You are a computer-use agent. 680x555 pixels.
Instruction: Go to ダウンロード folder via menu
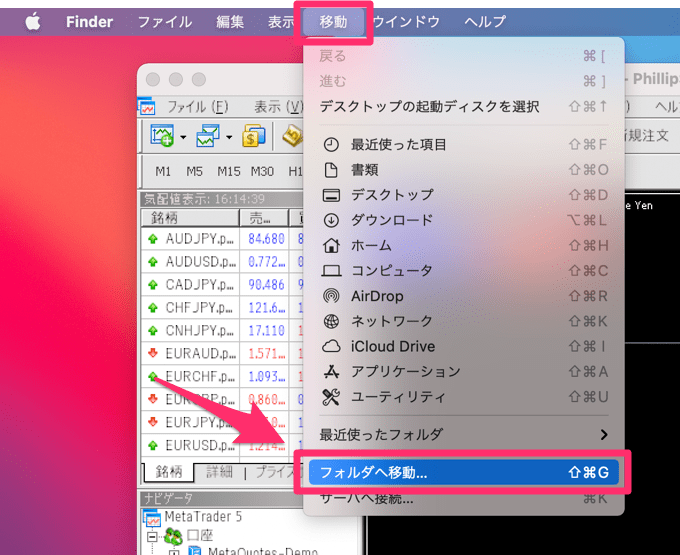click(464, 220)
